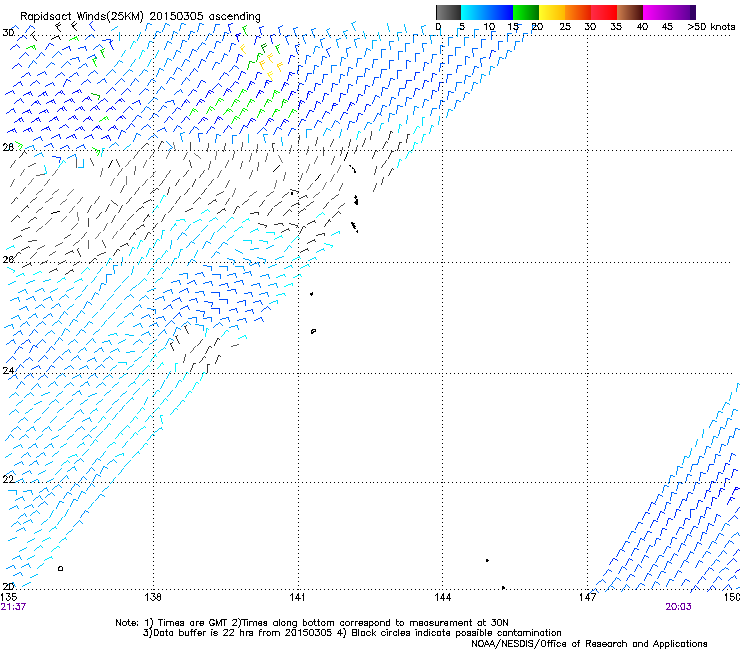
Task: Click the longitude label 147
Action: [588, 597]
